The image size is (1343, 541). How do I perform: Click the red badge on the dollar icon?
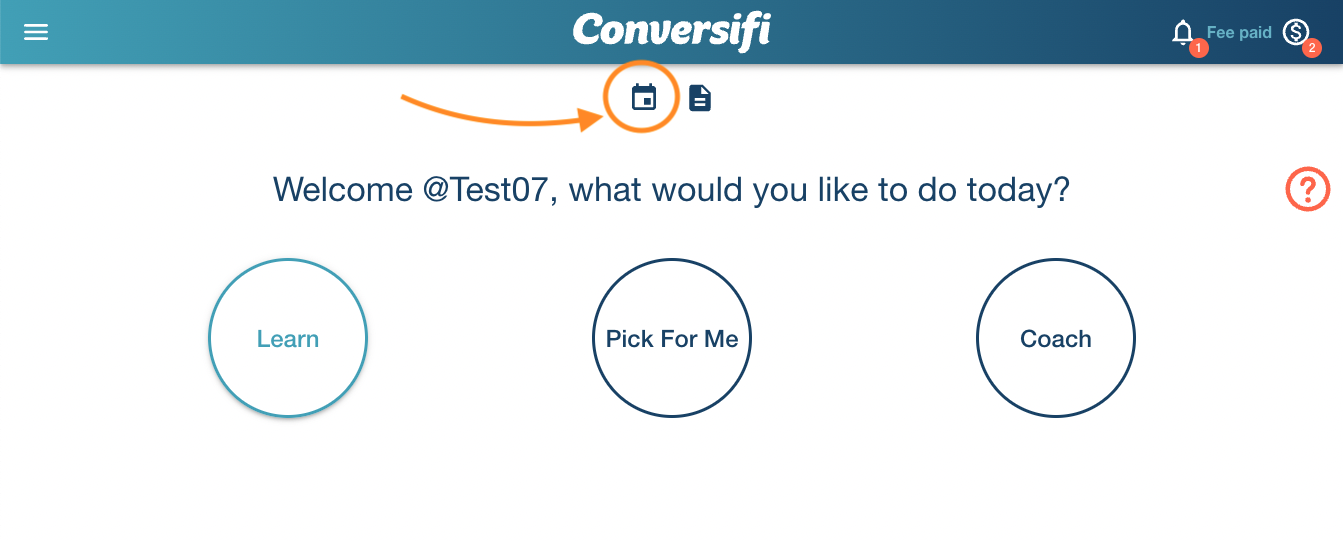1312,47
